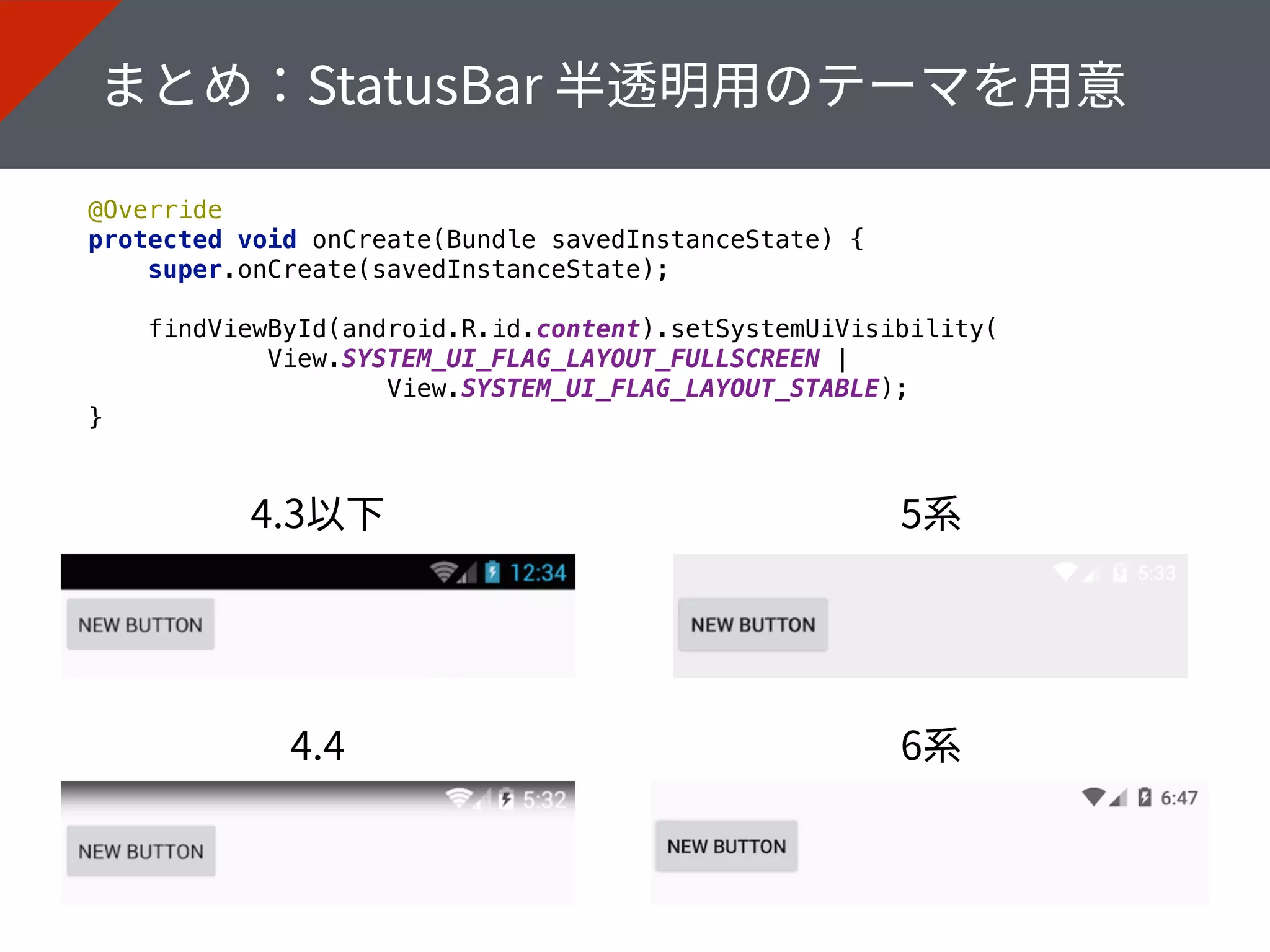Click the Wi-Fi icon in the 5系 status bar
1270x952 pixels.
[1066, 571]
